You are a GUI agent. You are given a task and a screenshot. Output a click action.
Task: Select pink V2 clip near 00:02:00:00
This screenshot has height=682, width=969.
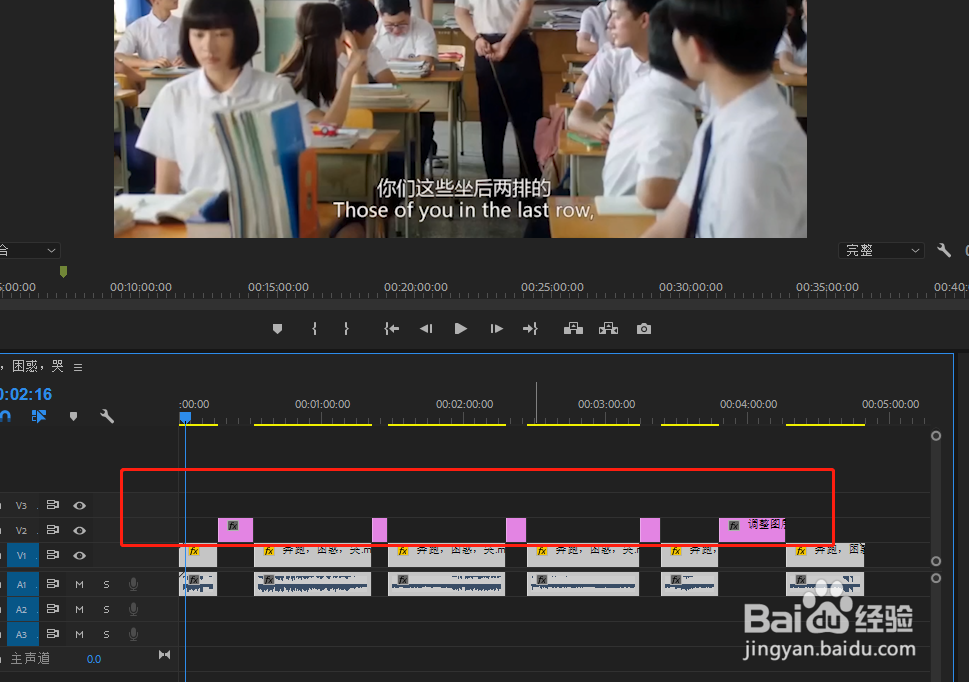[x=516, y=530]
